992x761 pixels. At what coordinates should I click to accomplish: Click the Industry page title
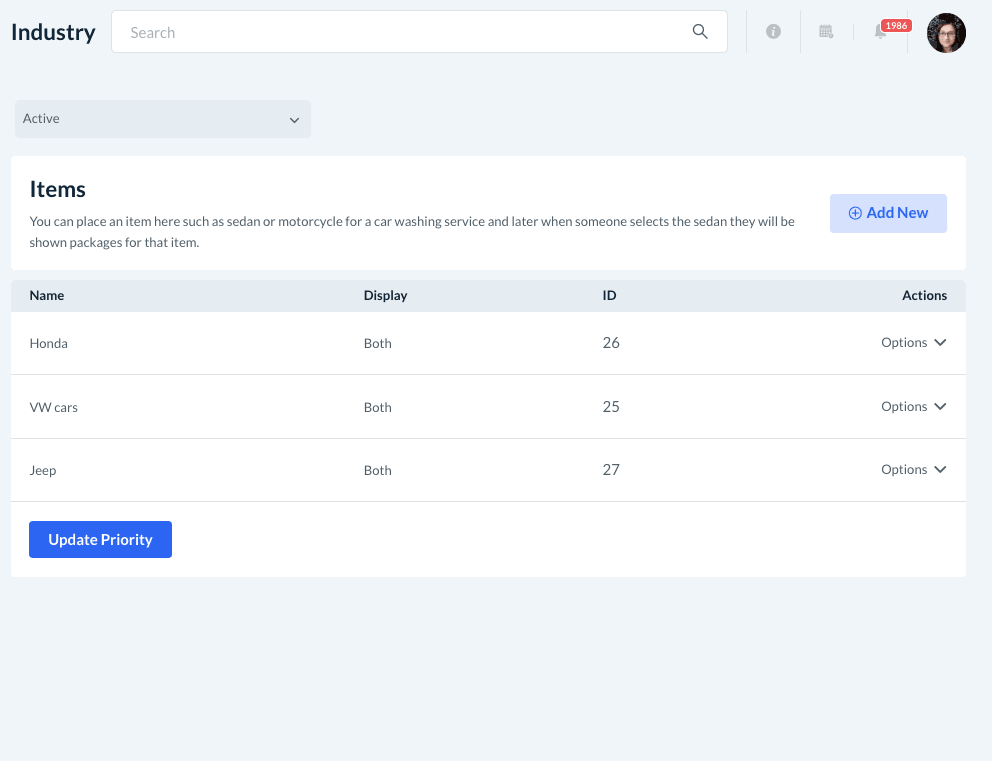coord(53,32)
